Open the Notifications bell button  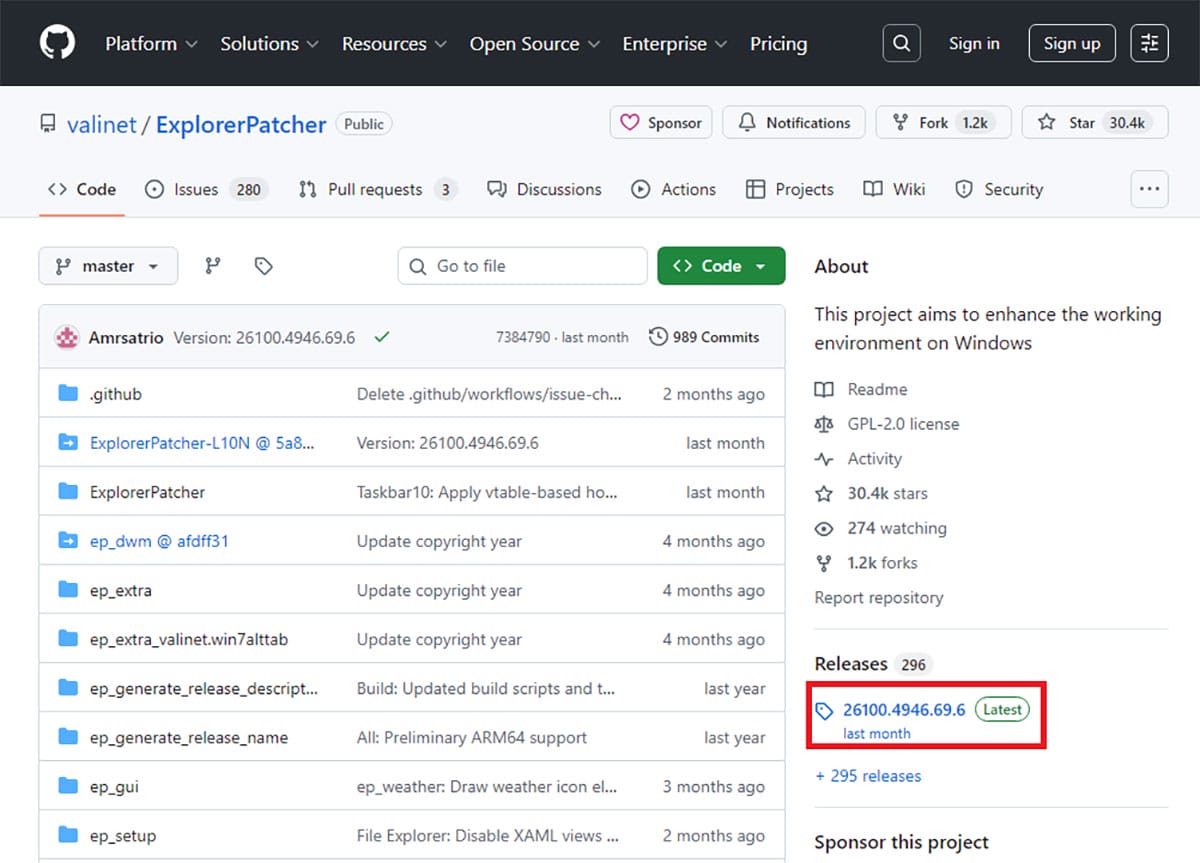pos(794,123)
